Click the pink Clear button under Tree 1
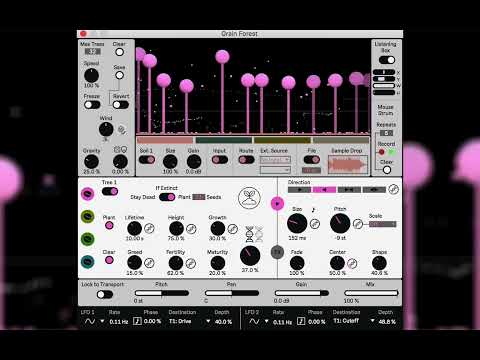 point(109,260)
